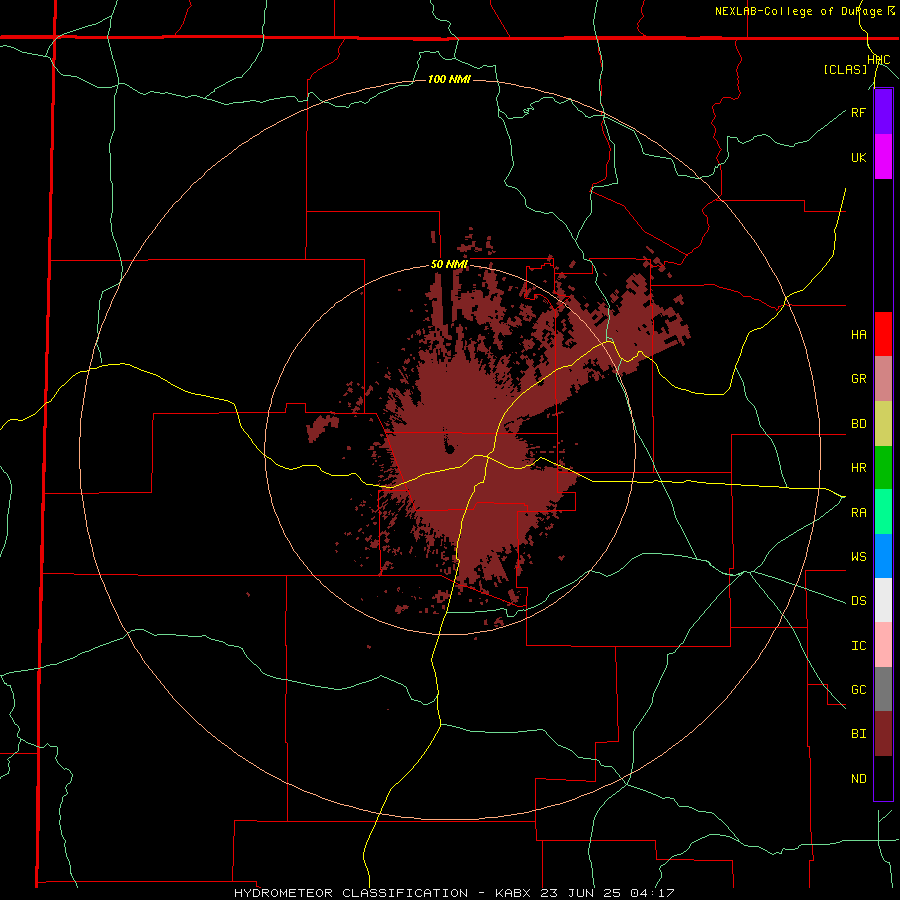Click the WS blue legend swatch
Viewport: 900px width, 900px height.
(883, 556)
